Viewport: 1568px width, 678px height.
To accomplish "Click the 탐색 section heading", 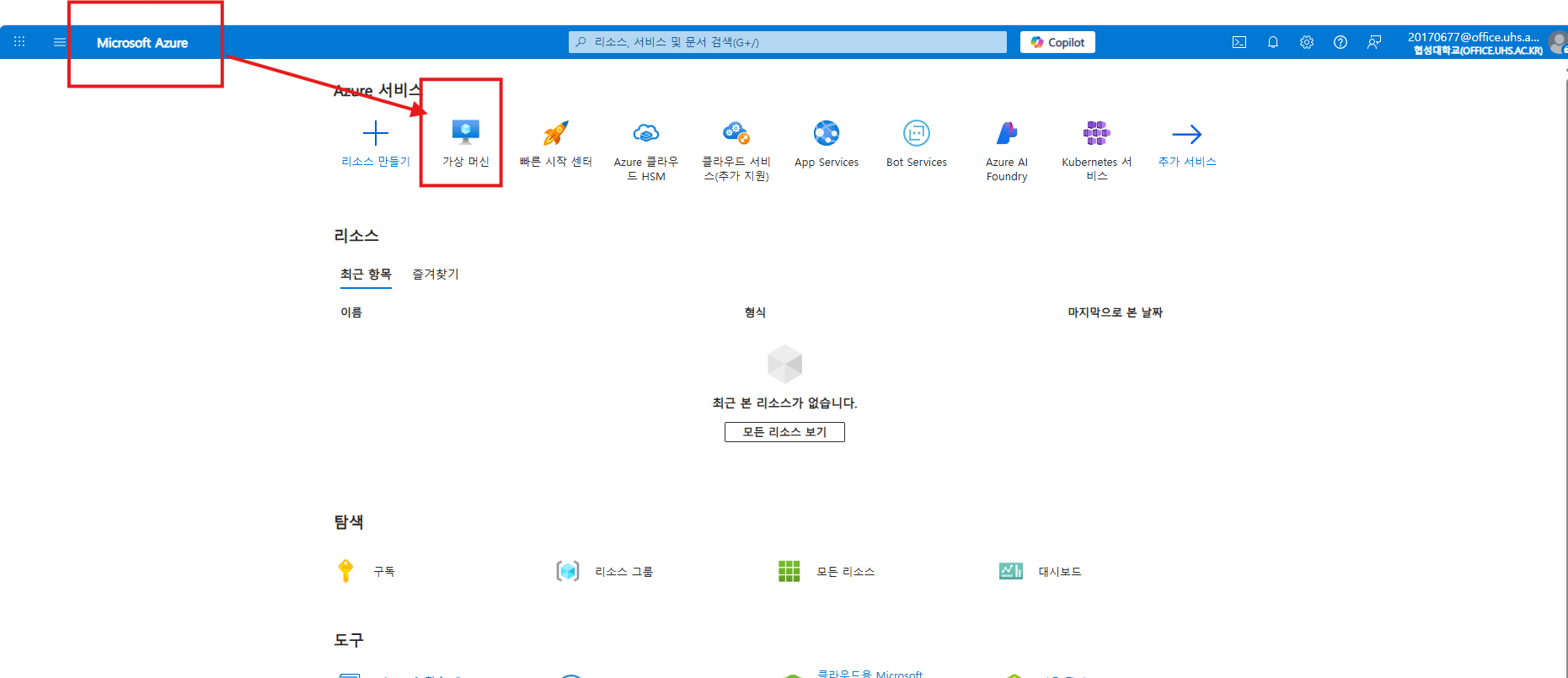I will point(349,522).
